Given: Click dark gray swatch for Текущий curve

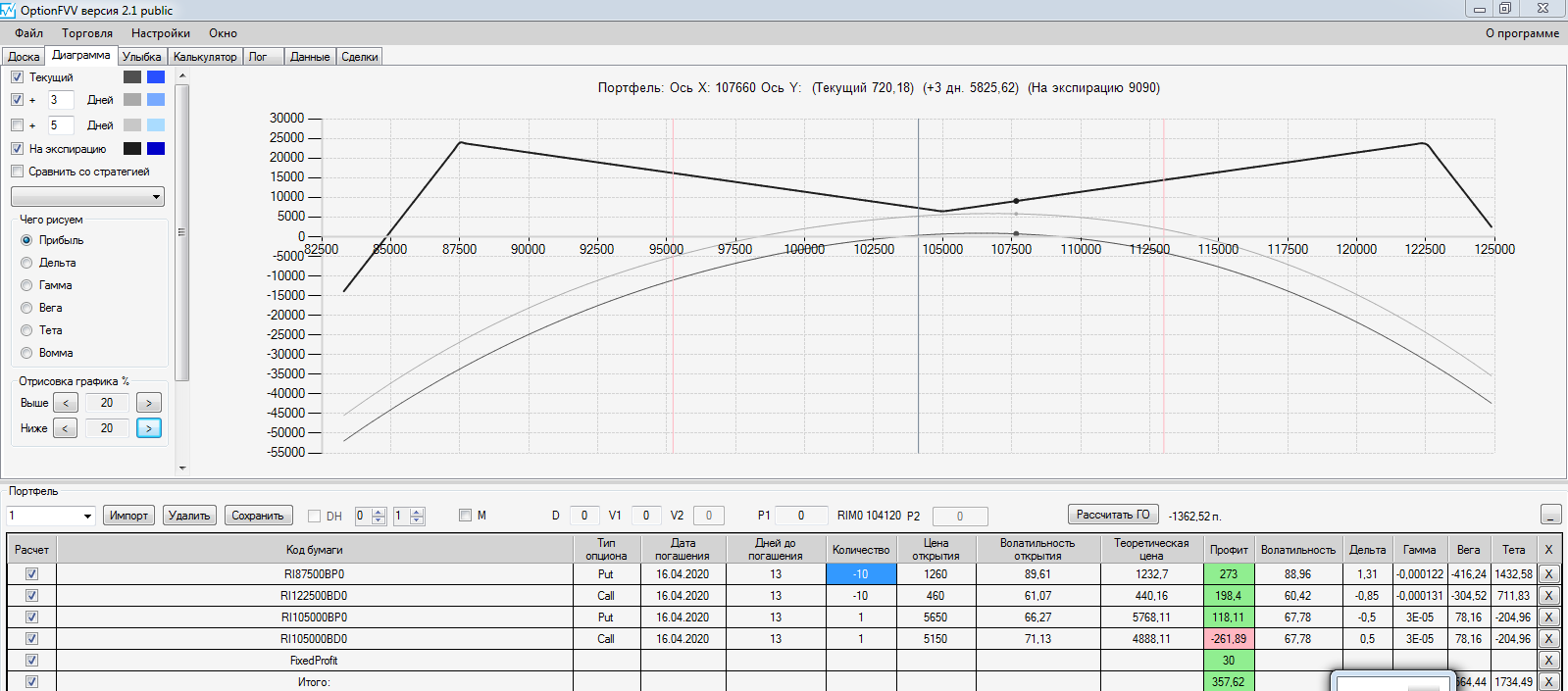Looking at the screenshot, I should 132,77.
